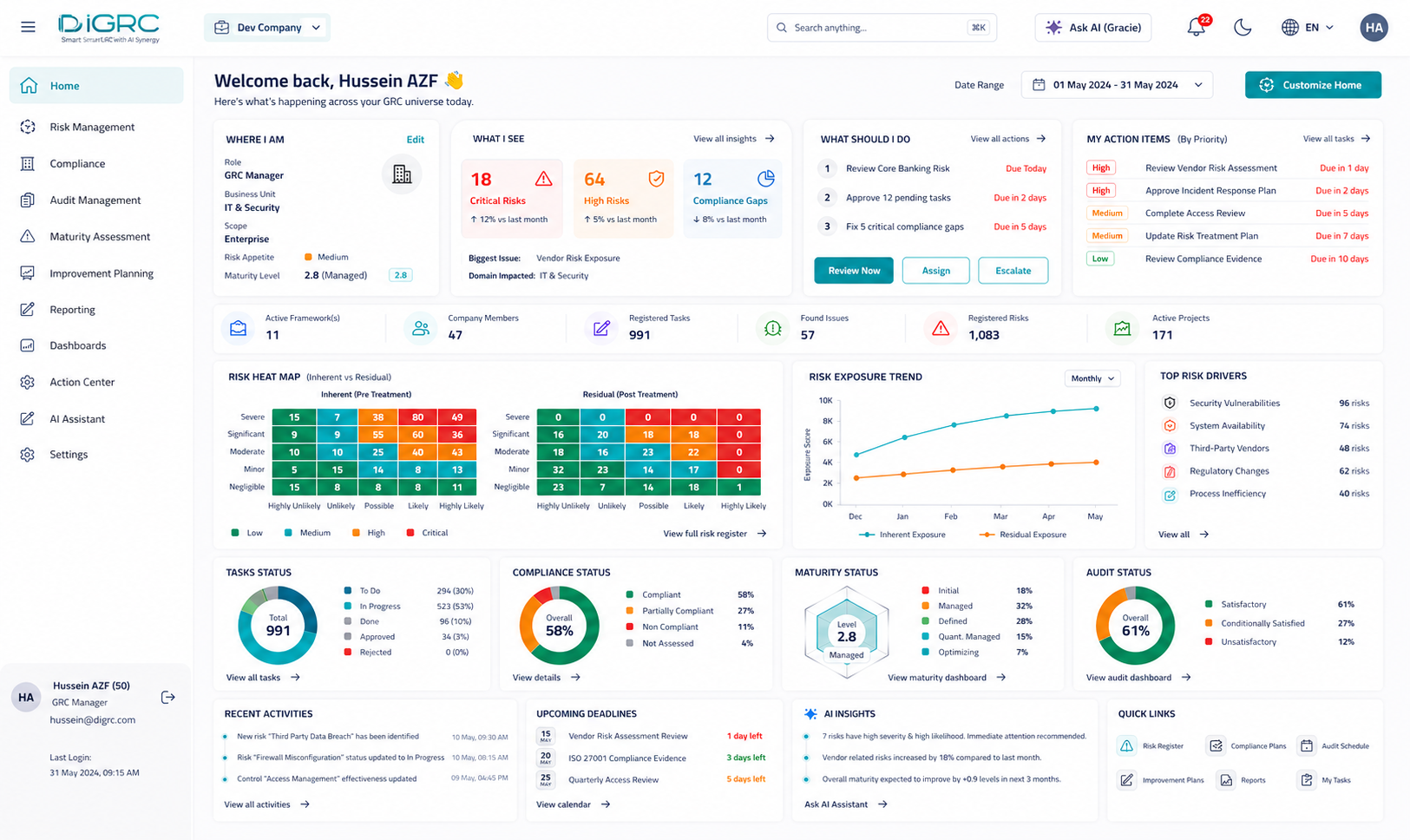
Task: Open Improvement Plans quick link
Action: (x=1161, y=780)
